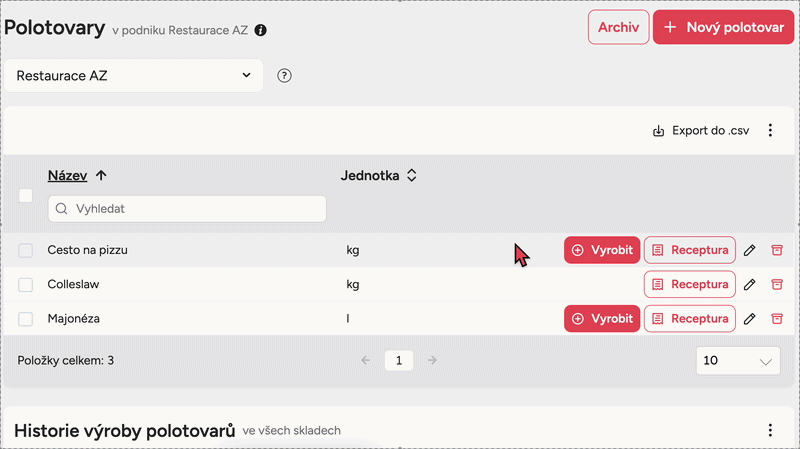
Task: Archive the Cesto na pizzu row
Action: [x=776, y=250]
